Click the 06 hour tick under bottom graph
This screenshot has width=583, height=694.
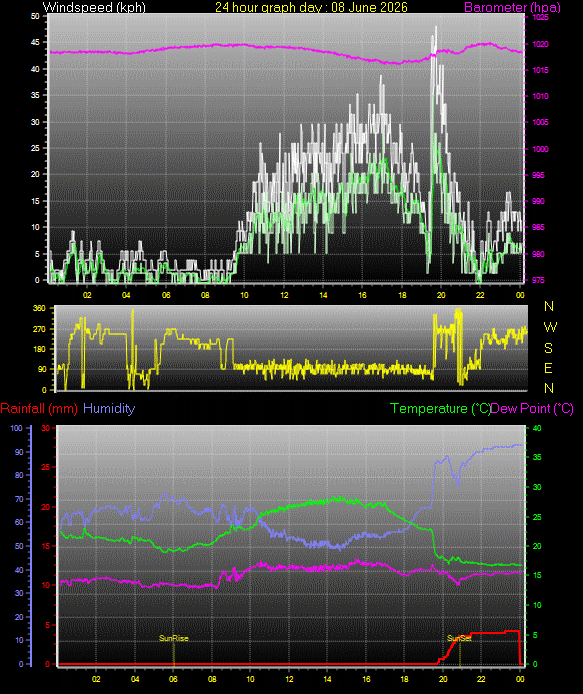tap(173, 679)
